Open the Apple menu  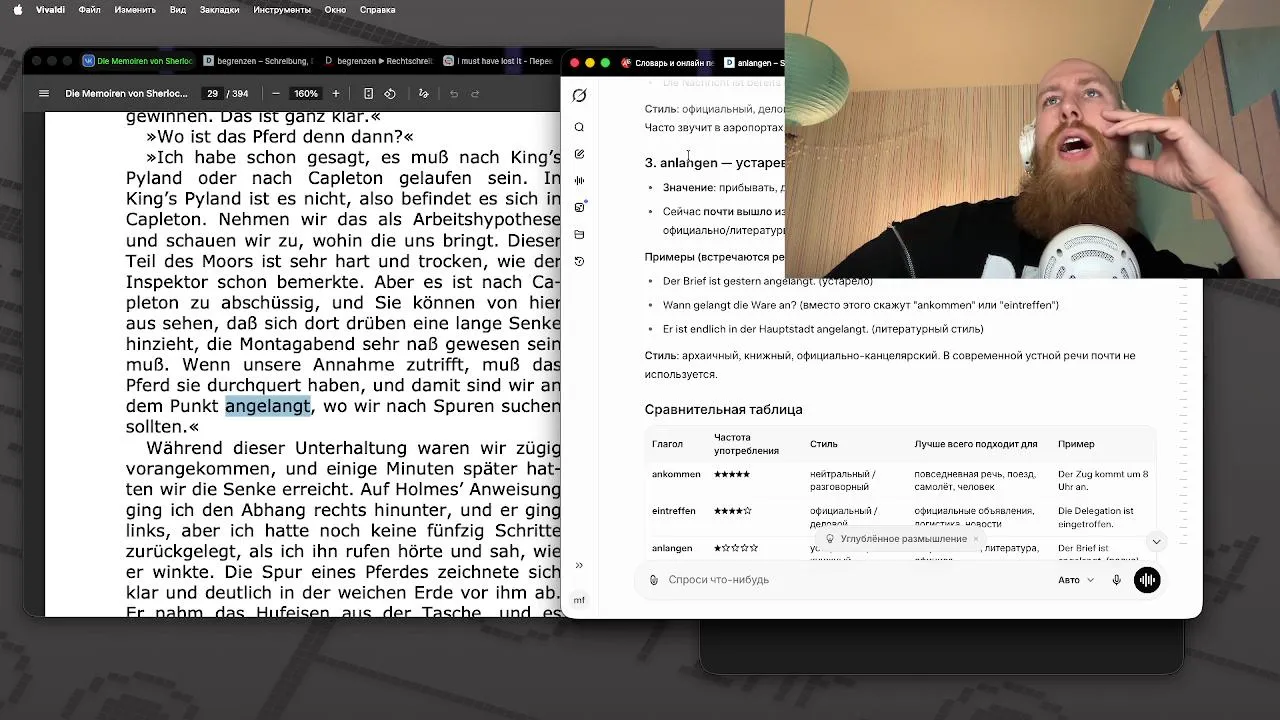click(x=17, y=10)
